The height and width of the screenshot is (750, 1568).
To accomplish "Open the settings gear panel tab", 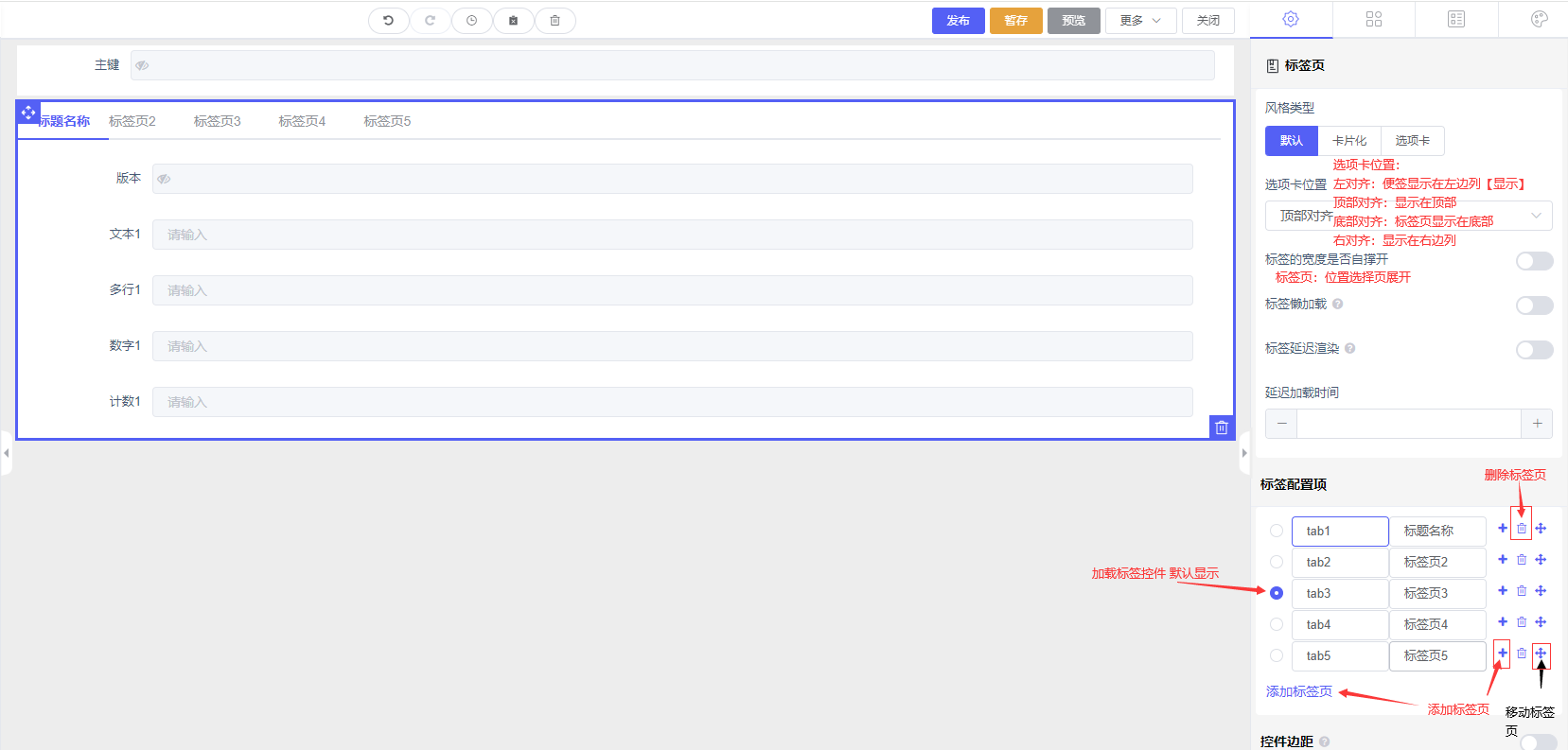I will (1291, 19).
